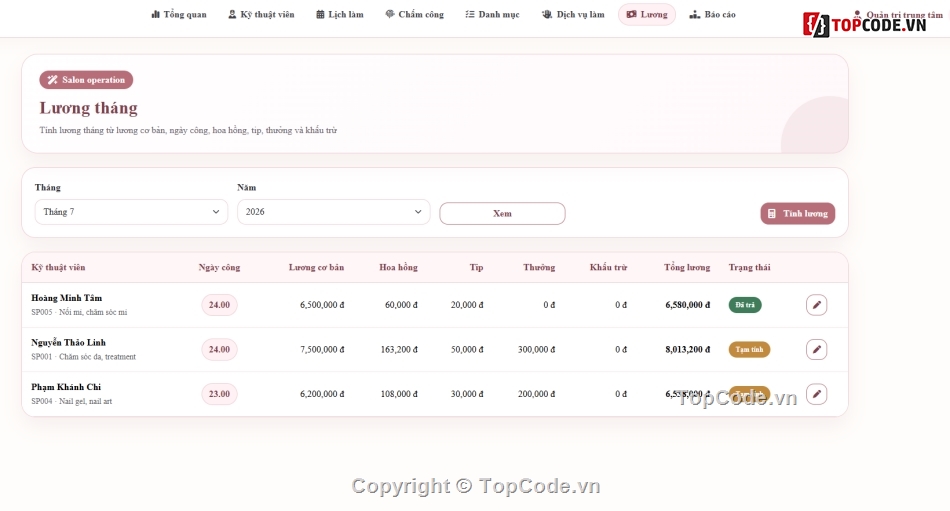
Task: Click the Báo cáo report icon
Action: point(694,14)
